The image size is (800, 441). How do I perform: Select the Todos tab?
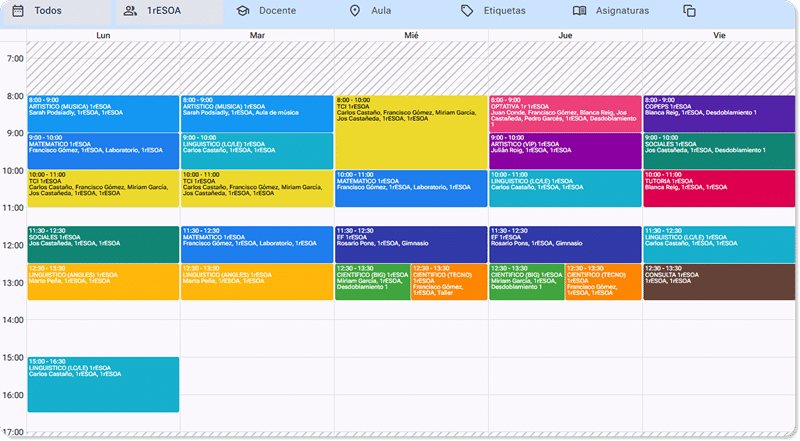[x=58, y=11]
